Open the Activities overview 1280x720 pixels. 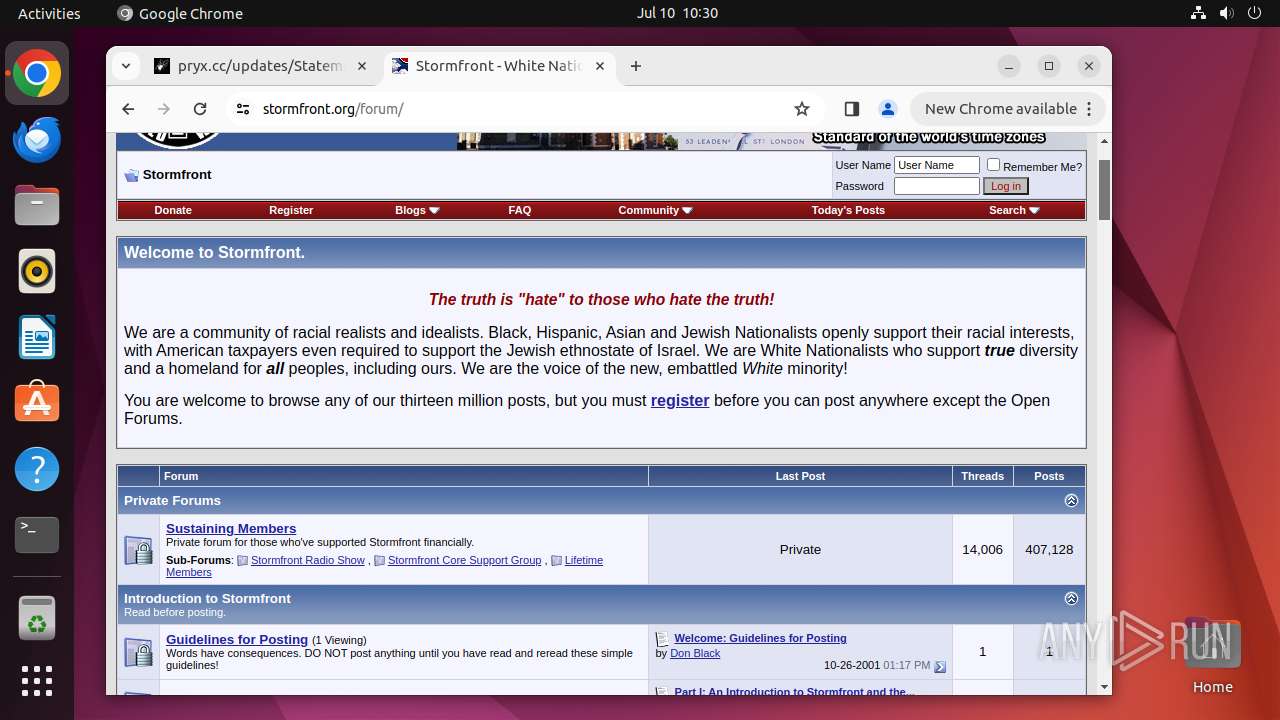(49, 13)
